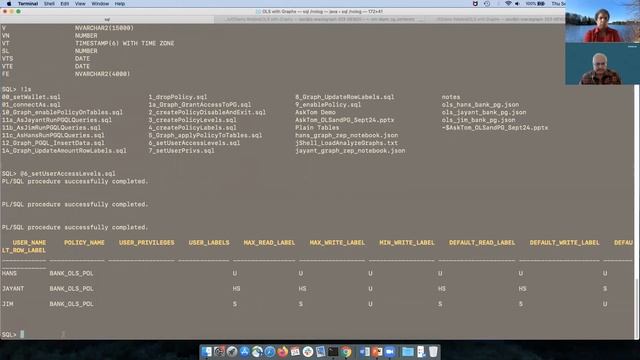Click file name 6_setUserAccessLevels.sql in listing
This screenshot has width=640, height=360.
pos(194,143)
